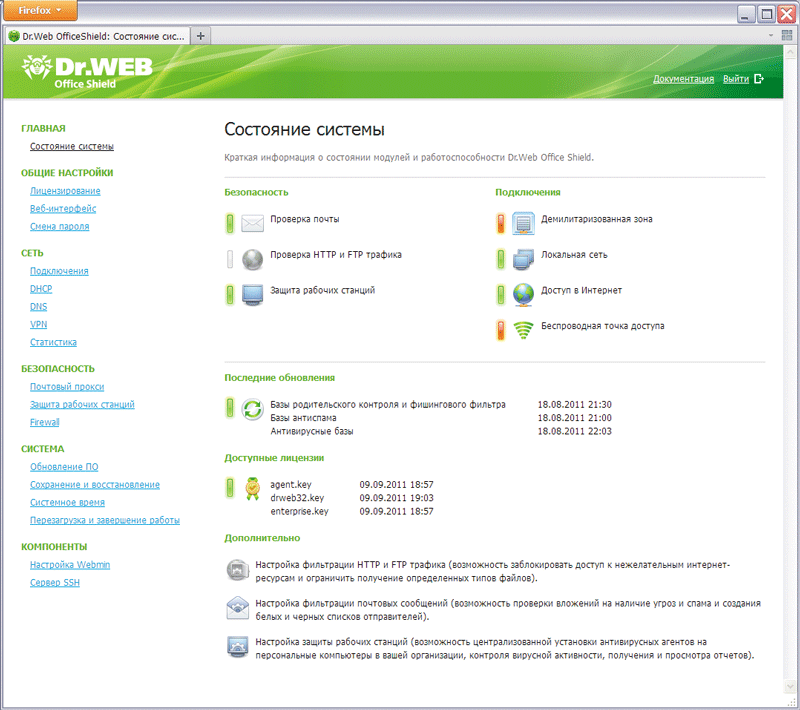Click the HTTP and FTP traffic globe icon
800x710 pixels.
pyautogui.click(x=253, y=259)
